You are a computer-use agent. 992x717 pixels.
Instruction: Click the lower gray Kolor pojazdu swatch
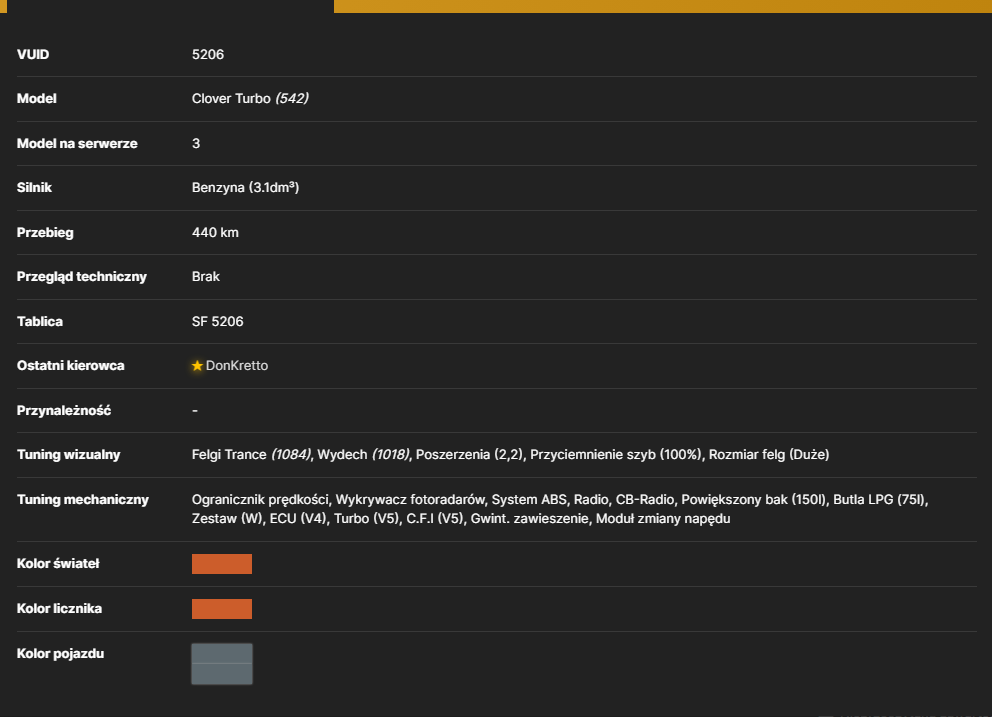pos(222,674)
